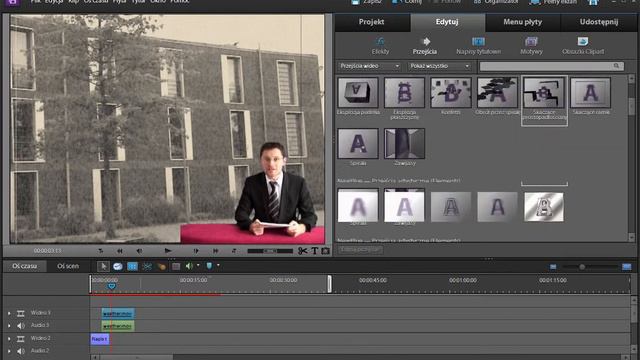Show the Przejścia panel
640x360 pixels.
[425, 46]
